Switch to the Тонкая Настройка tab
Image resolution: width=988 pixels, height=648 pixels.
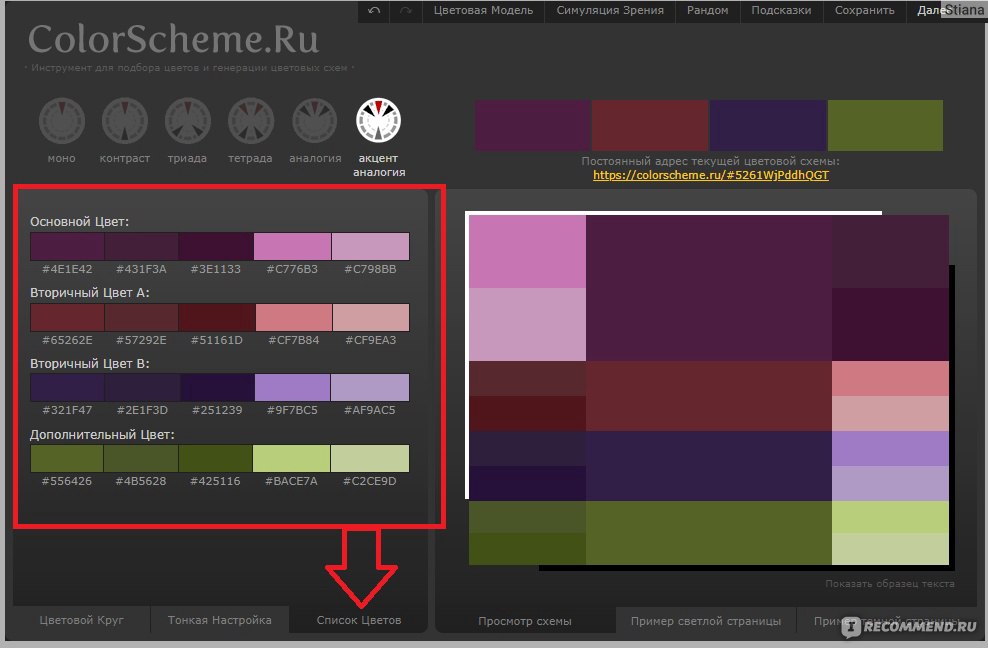pyautogui.click(x=220, y=620)
